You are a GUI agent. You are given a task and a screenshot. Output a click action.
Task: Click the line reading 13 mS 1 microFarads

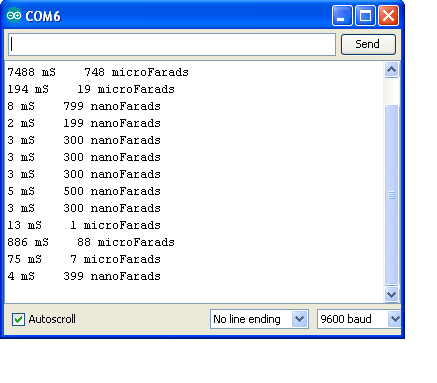[84, 225]
